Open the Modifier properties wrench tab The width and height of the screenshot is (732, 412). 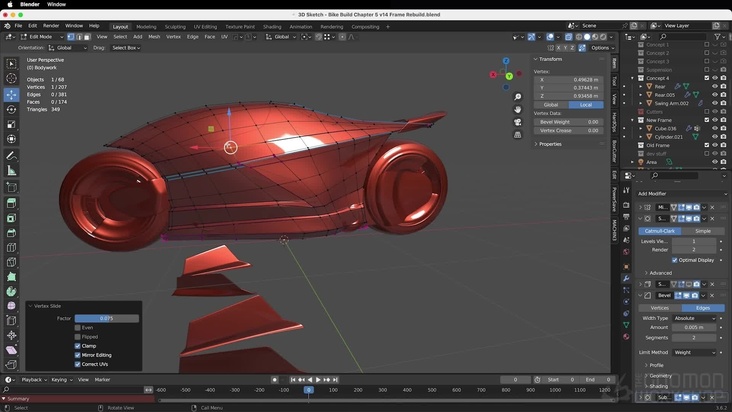626,278
